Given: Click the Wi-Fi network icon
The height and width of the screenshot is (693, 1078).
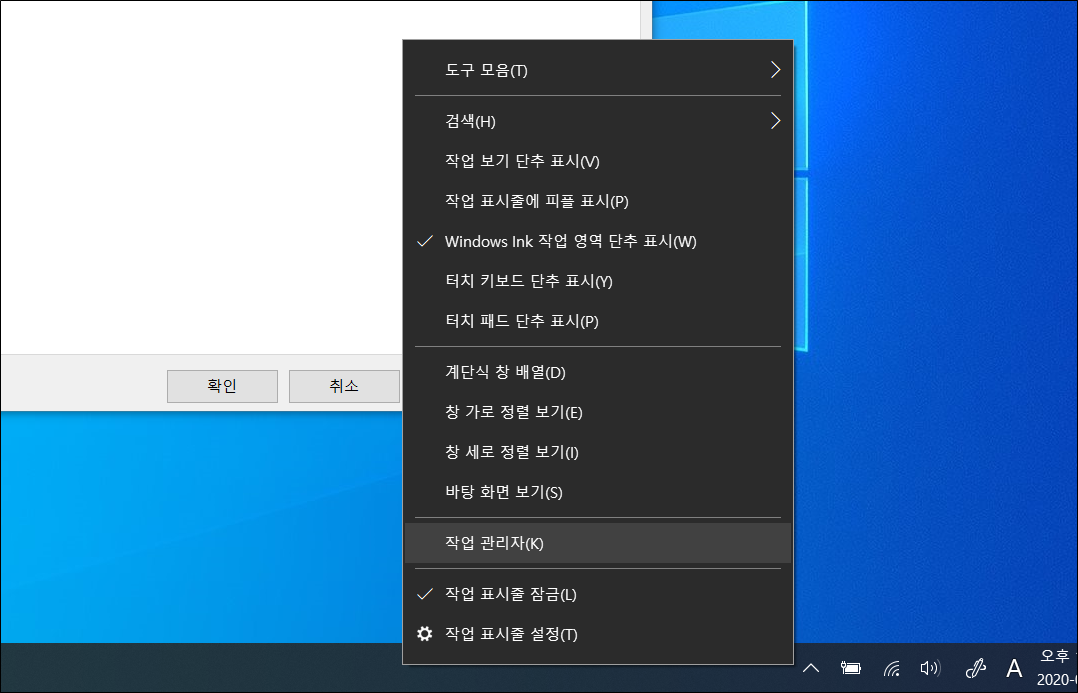Looking at the screenshot, I should point(891,668).
